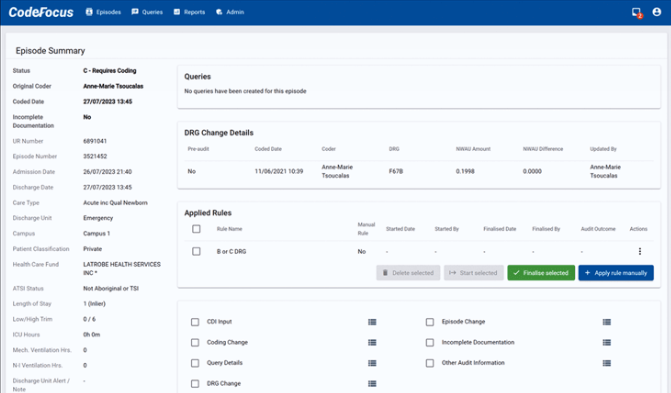This screenshot has width=671, height=393.
Task: Click the Episode Summary heading
Action: click(x=50, y=51)
